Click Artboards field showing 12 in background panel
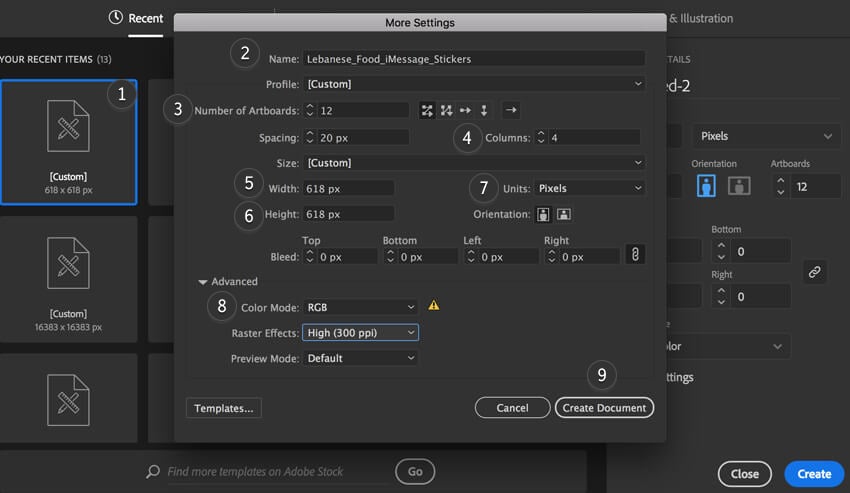850x493 pixels. pyautogui.click(x=815, y=187)
